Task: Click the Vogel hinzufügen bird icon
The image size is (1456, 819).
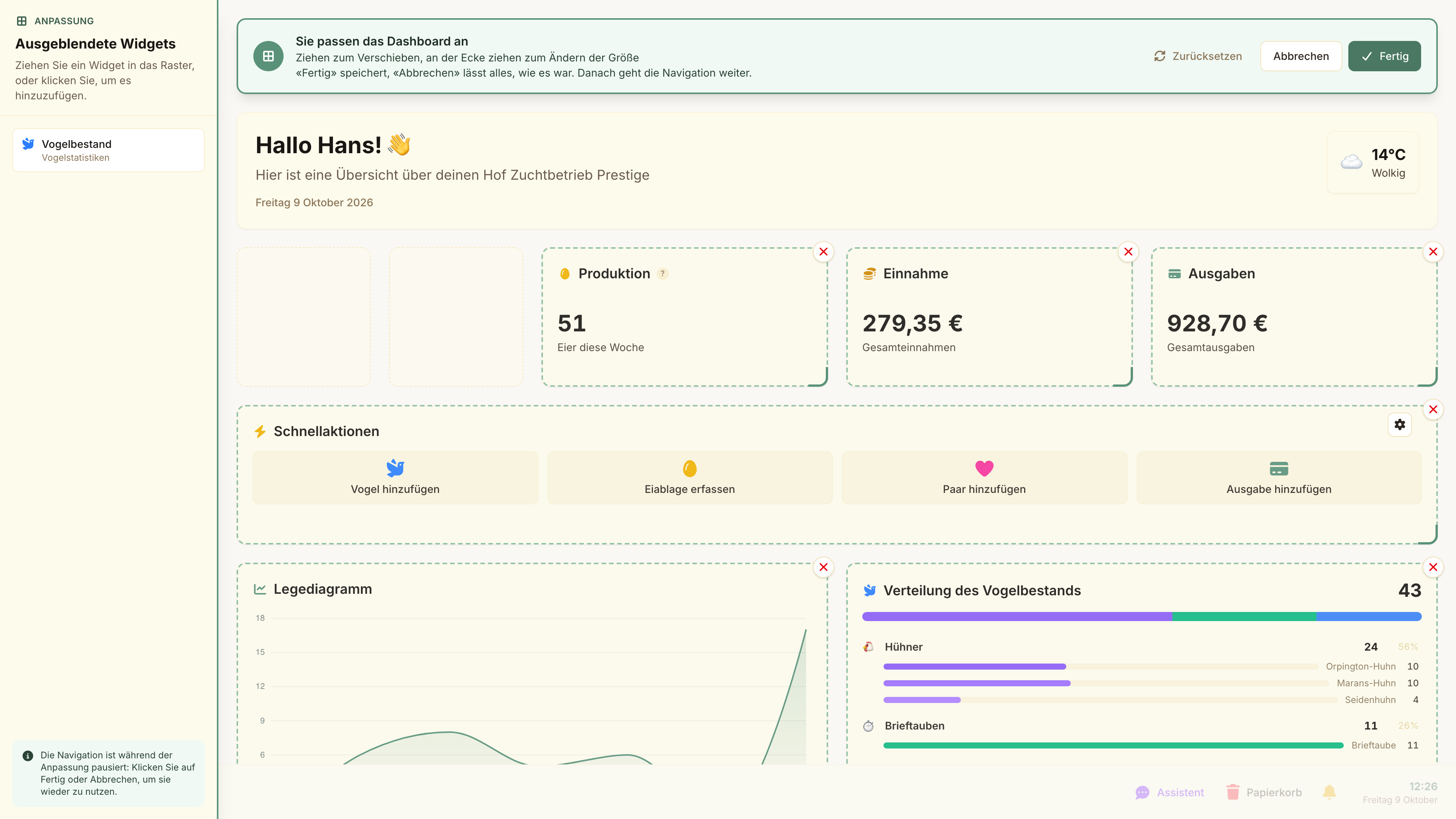Action: pos(395,468)
